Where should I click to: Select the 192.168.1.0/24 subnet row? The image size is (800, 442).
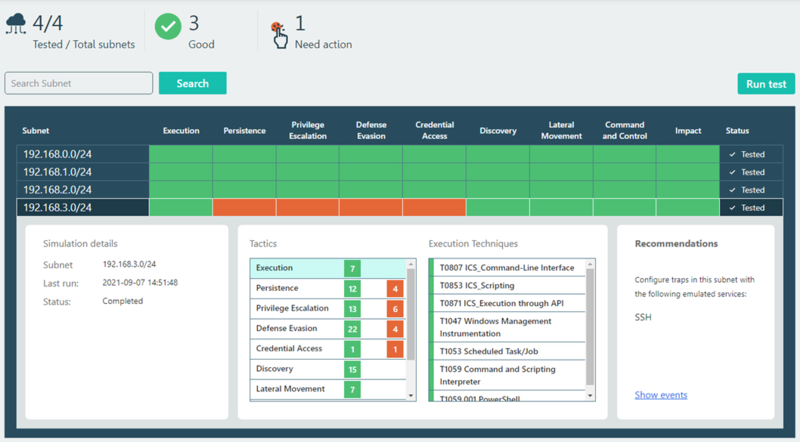[x=82, y=172]
